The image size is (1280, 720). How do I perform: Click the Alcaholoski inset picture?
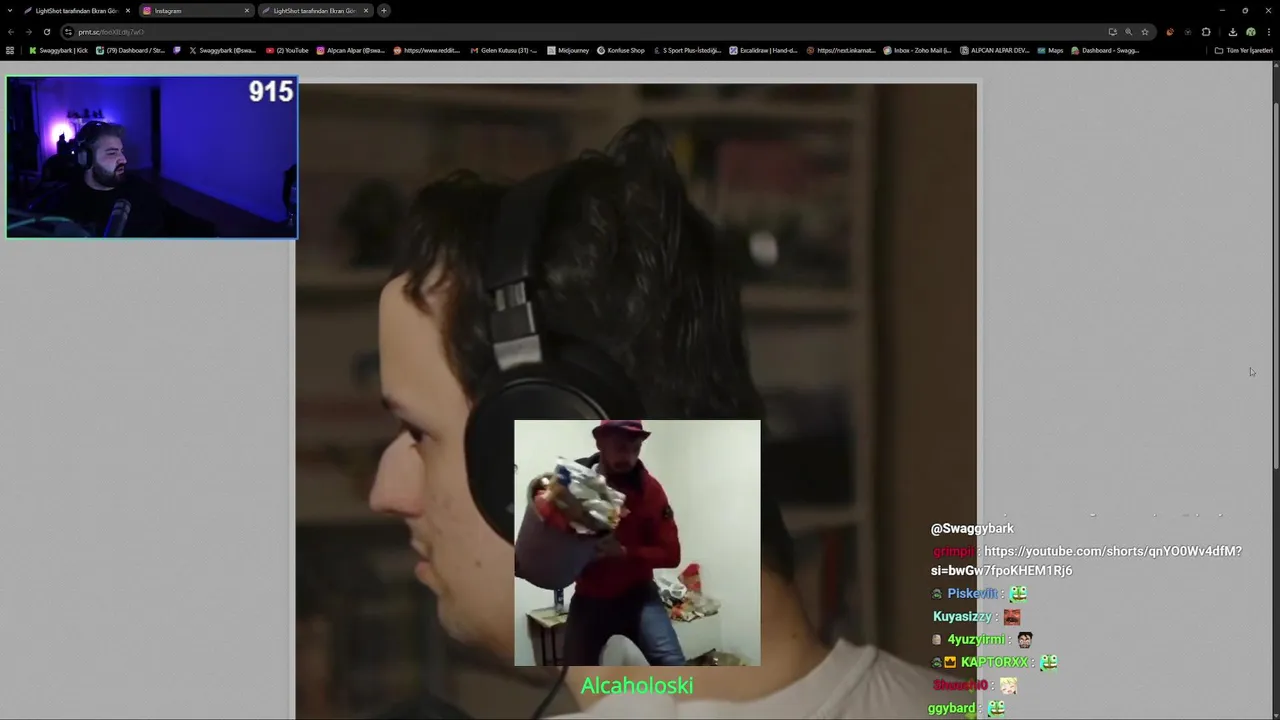[637, 543]
